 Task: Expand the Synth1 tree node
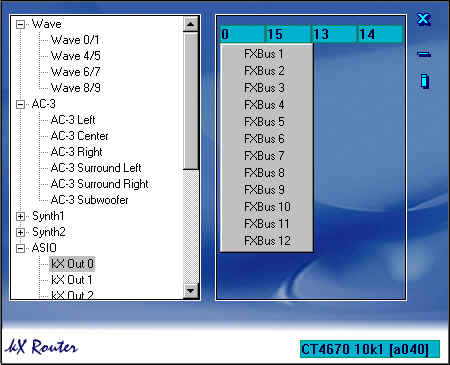pyautogui.click(x=20, y=216)
